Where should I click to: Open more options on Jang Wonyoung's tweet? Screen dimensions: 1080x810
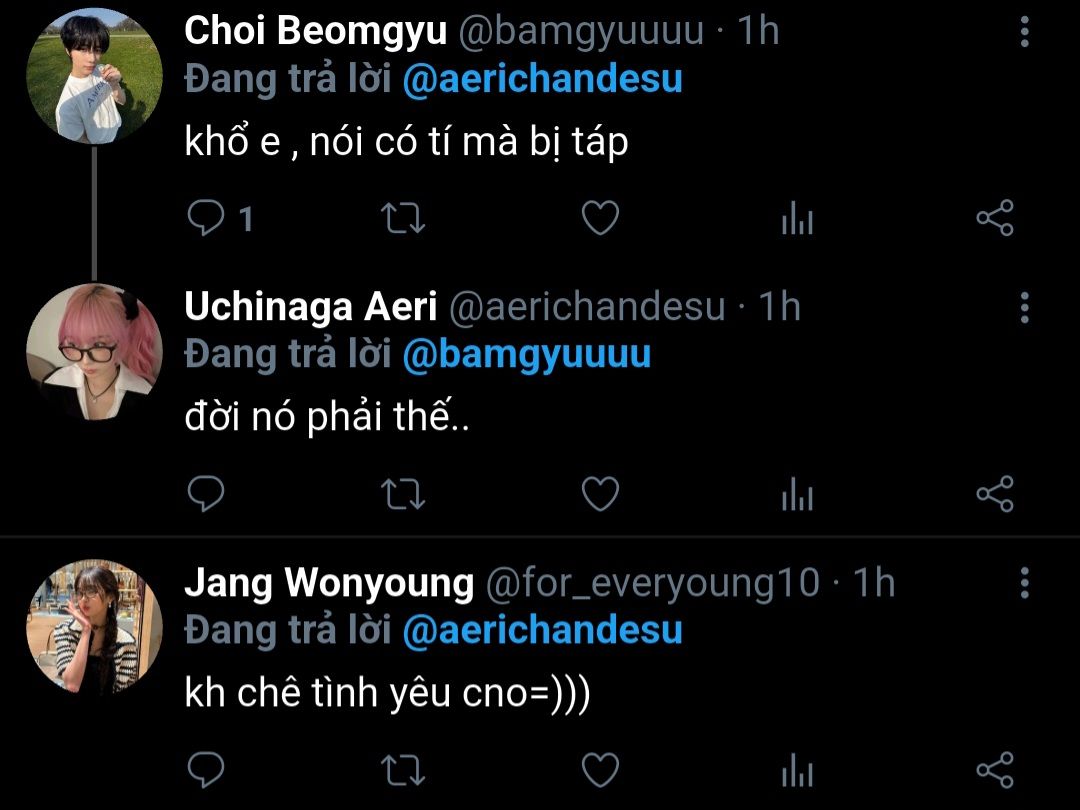click(1024, 582)
